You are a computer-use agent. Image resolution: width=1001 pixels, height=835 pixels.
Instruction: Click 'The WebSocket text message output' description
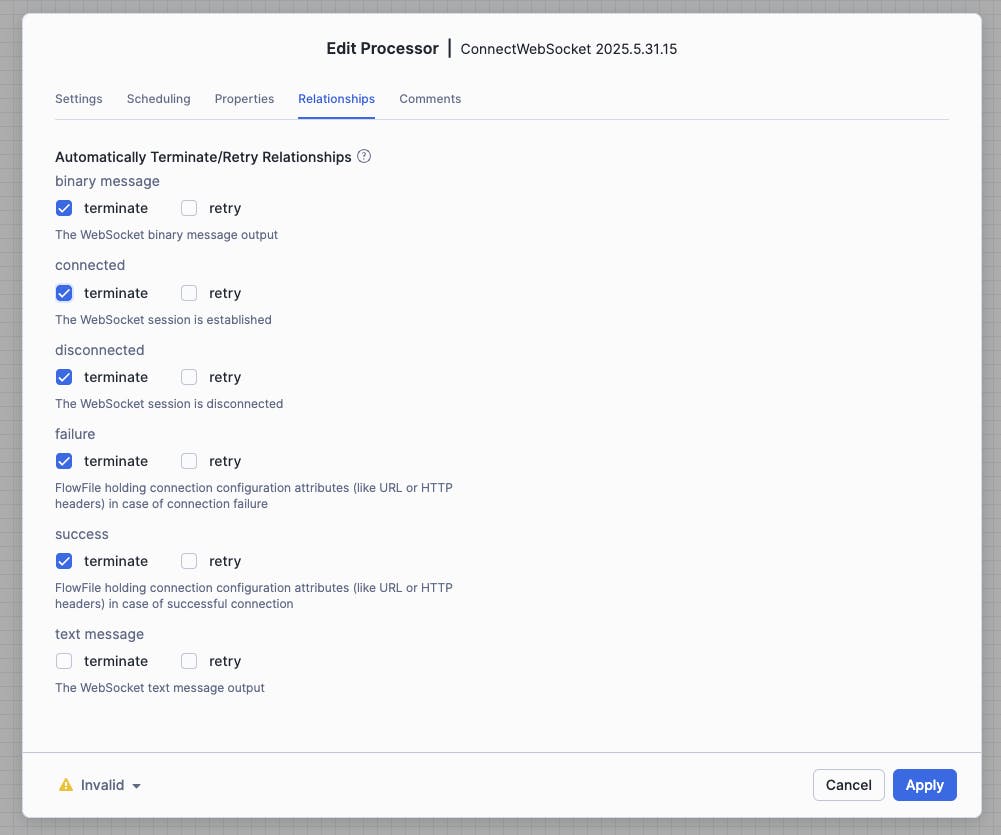160,688
